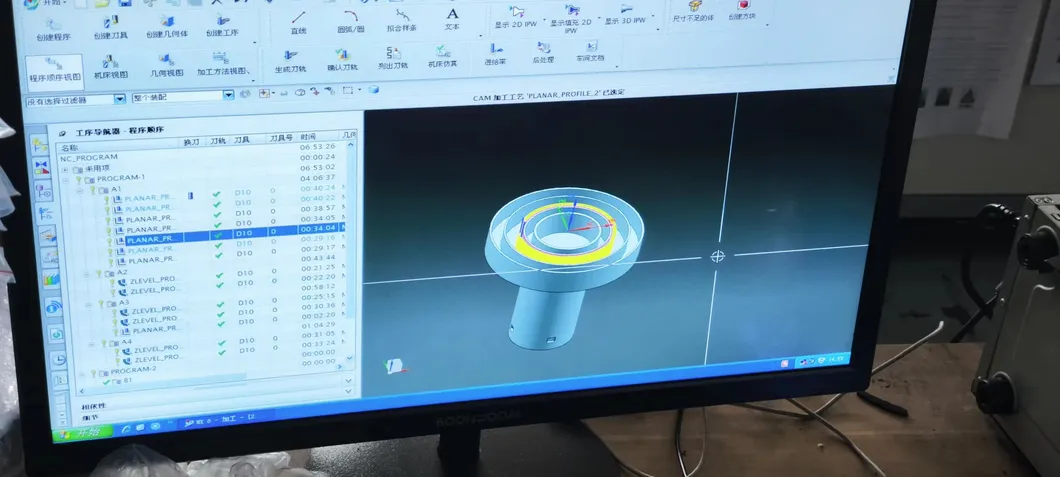The width and height of the screenshot is (1060, 477).
Task: Switch to Geometry View (几何视图)
Action: click(167, 65)
